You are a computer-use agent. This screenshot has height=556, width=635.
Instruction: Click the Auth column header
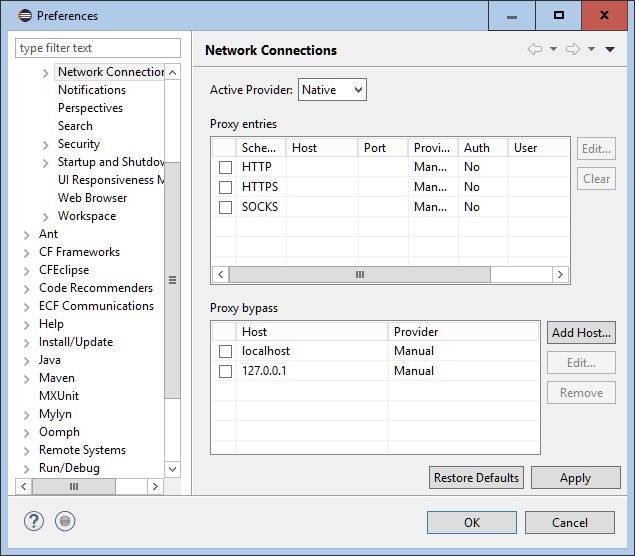[x=483, y=148]
